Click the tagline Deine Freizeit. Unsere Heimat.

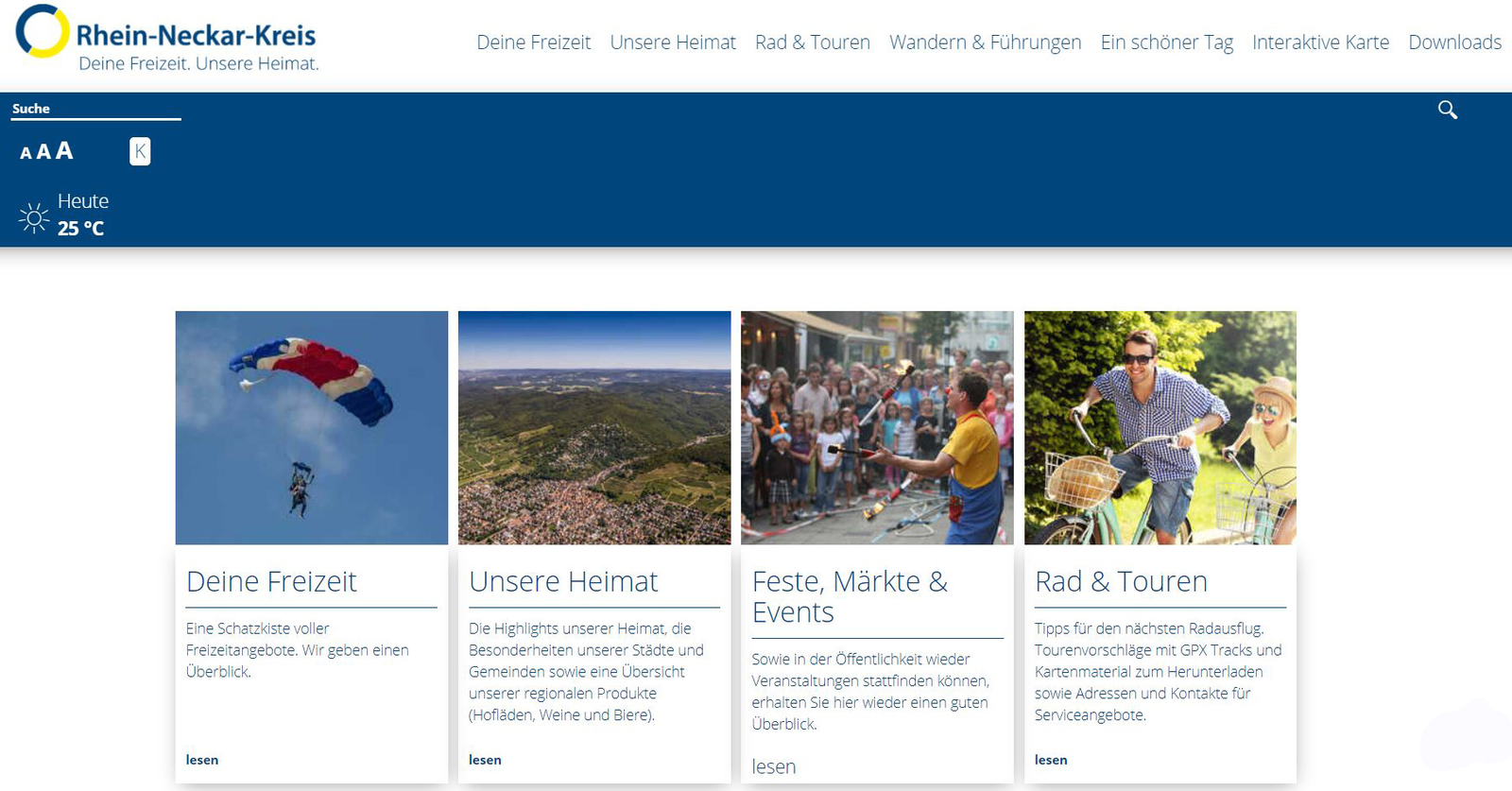click(198, 63)
